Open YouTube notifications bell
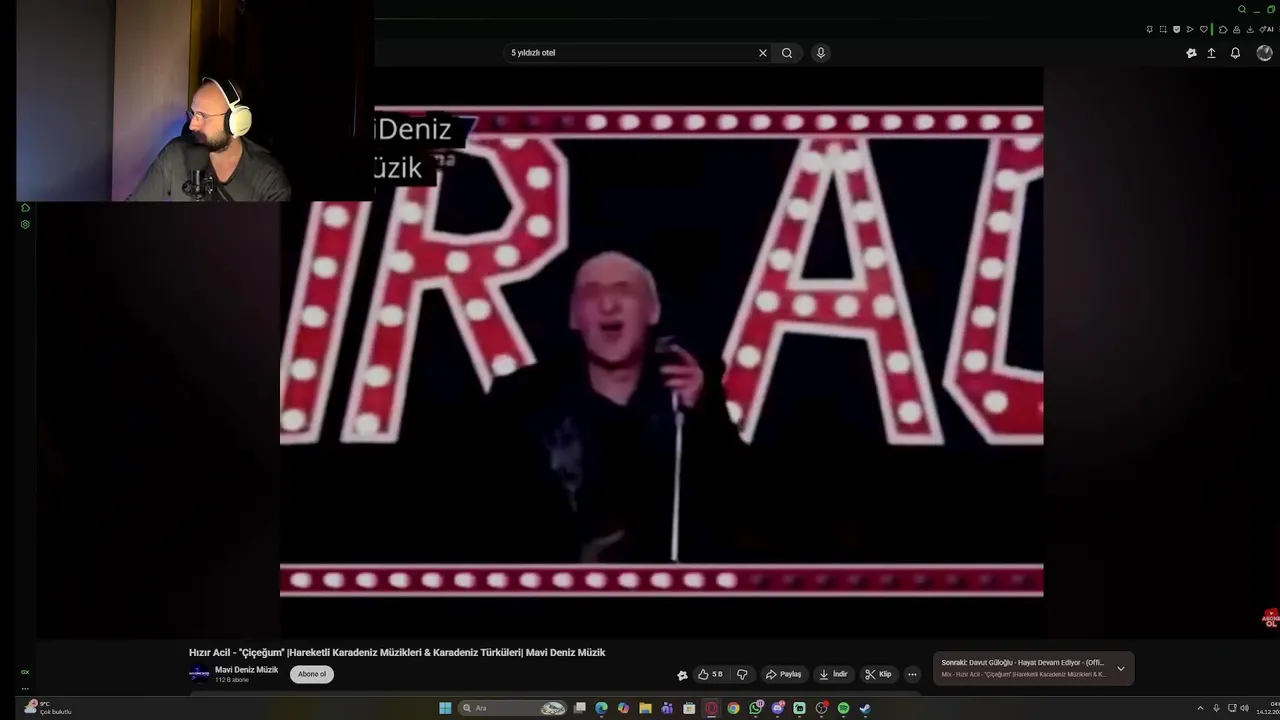 pyautogui.click(x=1235, y=53)
